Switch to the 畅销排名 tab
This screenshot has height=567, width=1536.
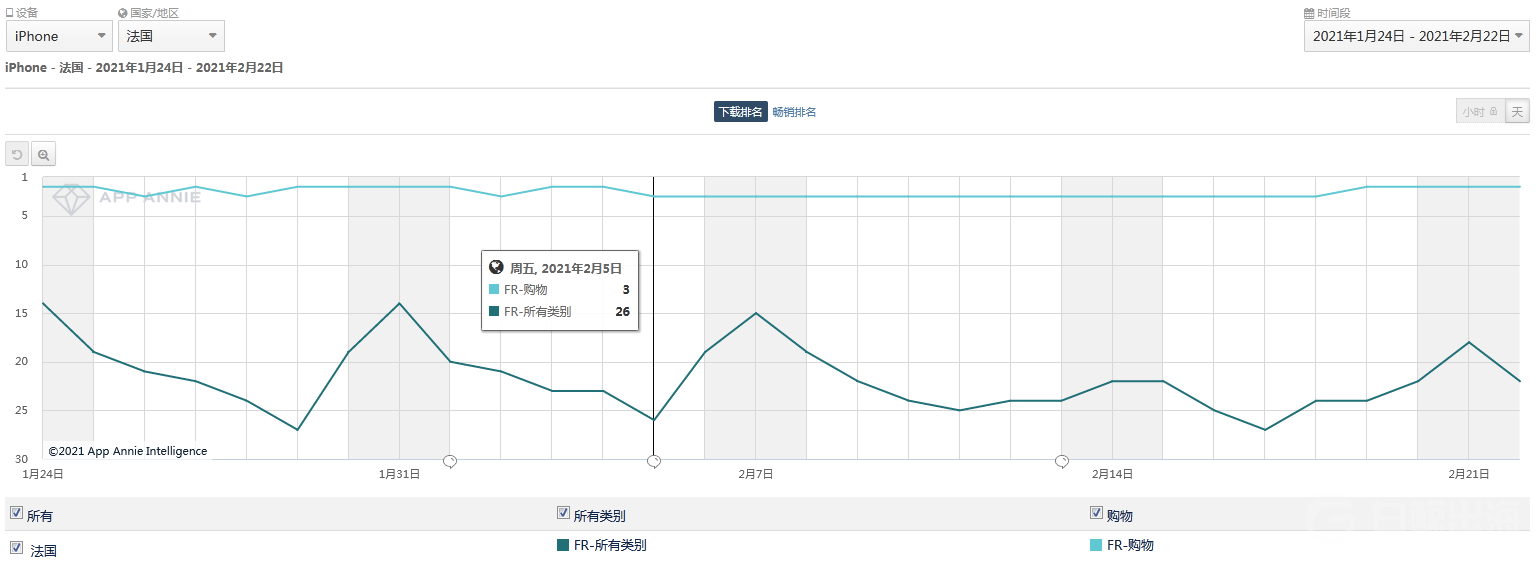(x=794, y=112)
